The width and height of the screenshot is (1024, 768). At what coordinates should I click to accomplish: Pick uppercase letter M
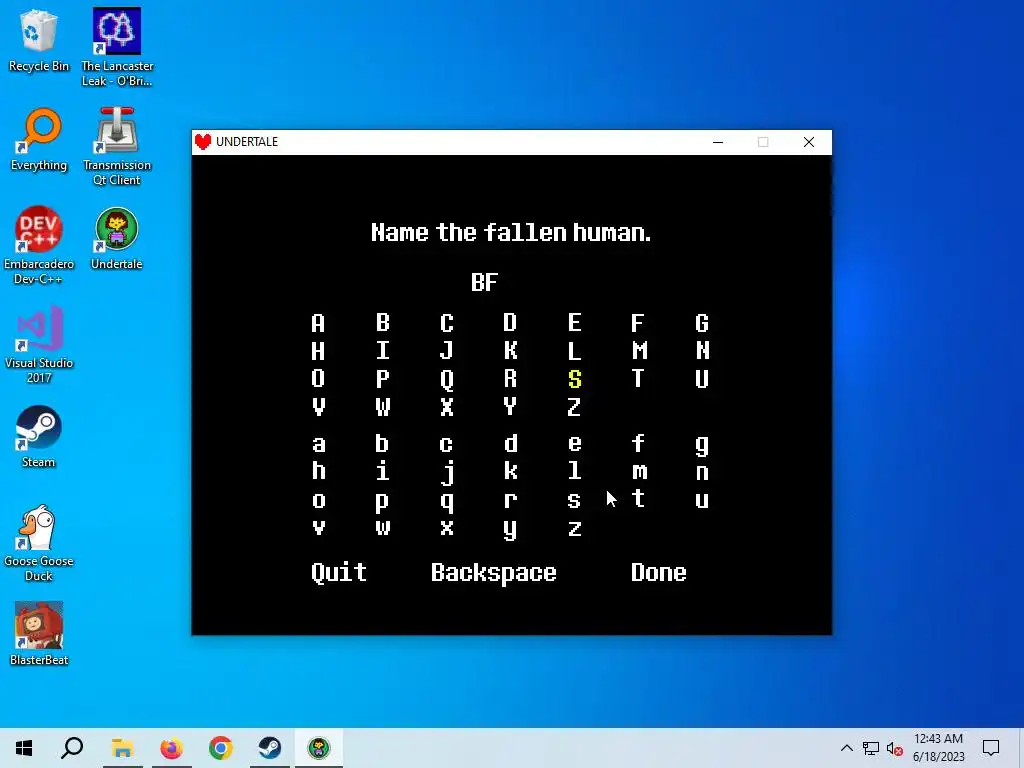[639, 351]
